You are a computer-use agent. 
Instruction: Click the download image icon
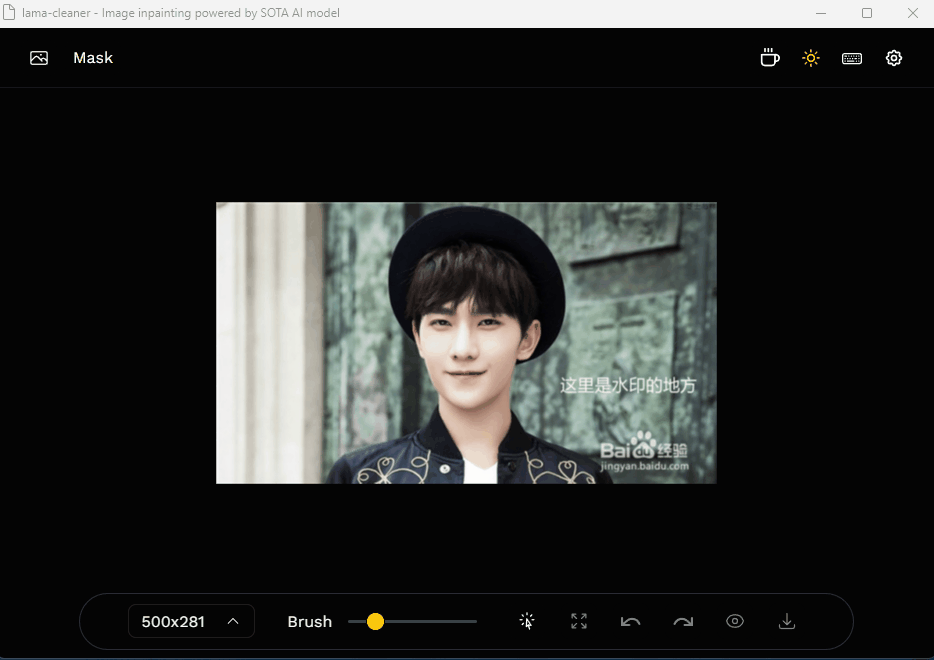click(x=787, y=621)
